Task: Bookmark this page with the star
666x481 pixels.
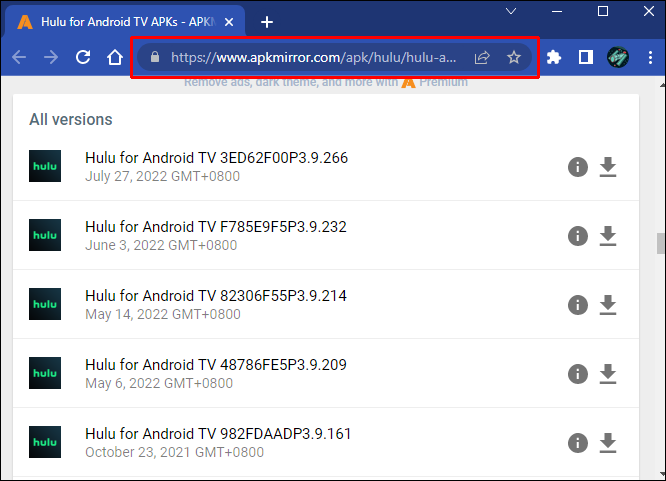Action: click(514, 57)
